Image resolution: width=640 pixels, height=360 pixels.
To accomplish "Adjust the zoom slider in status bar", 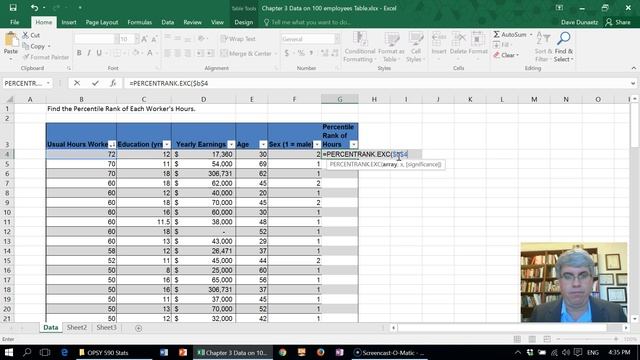I will click(x=587, y=339).
